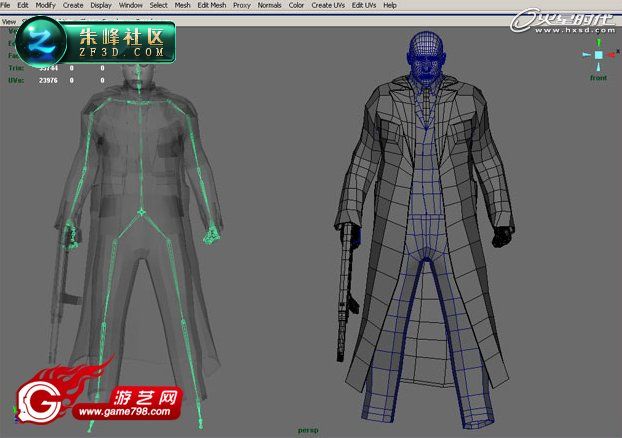Open the File menu
622x438 pixels.
[x=5, y=5]
